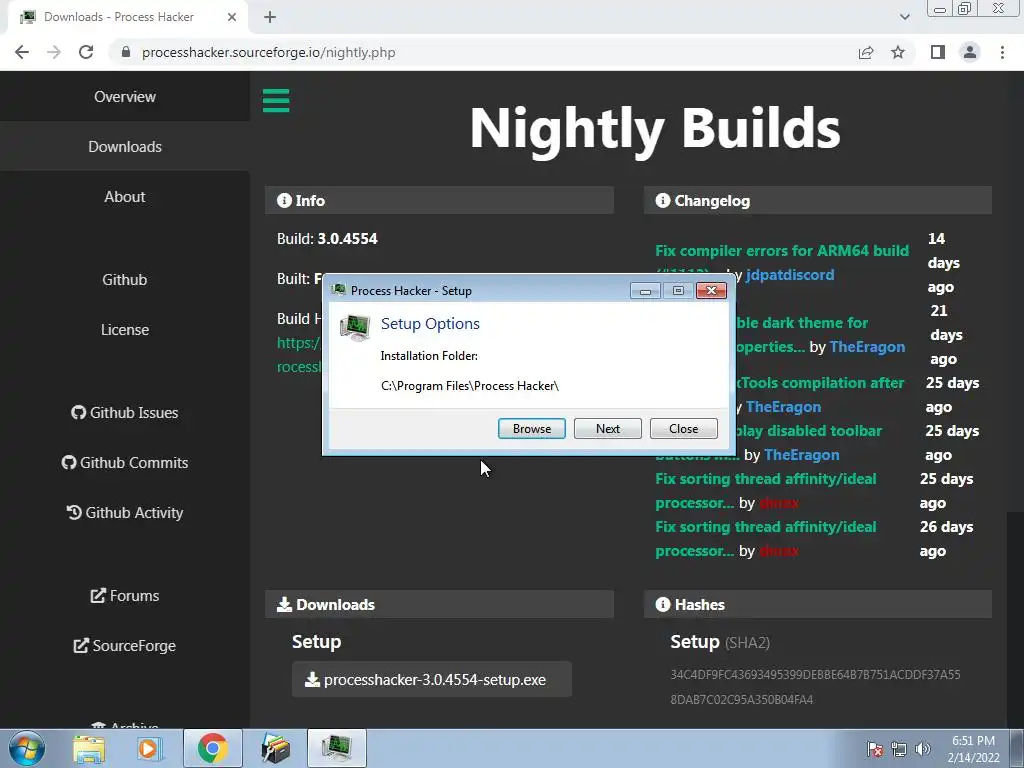The height and width of the screenshot is (768, 1024).
Task: Click the volume speaker tray icon
Action: coord(923,749)
